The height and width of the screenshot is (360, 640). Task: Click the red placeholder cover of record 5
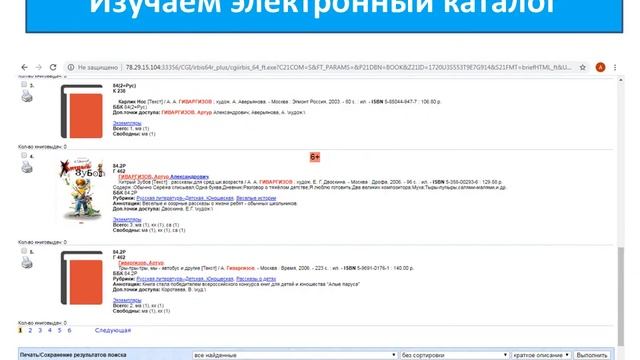[x=82, y=278]
